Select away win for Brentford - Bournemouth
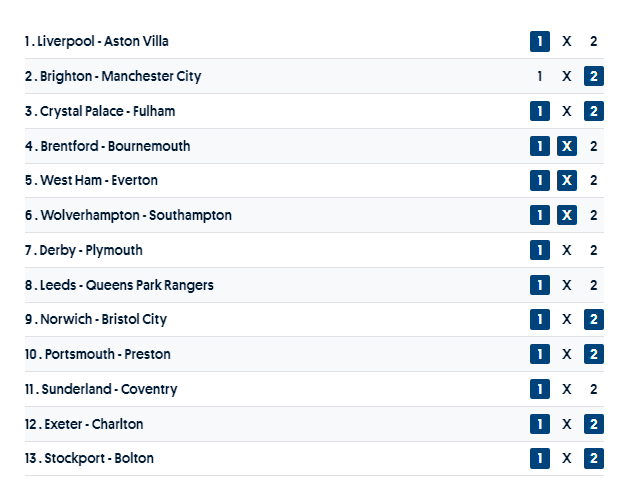This screenshot has height=488, width=625. 593,146
